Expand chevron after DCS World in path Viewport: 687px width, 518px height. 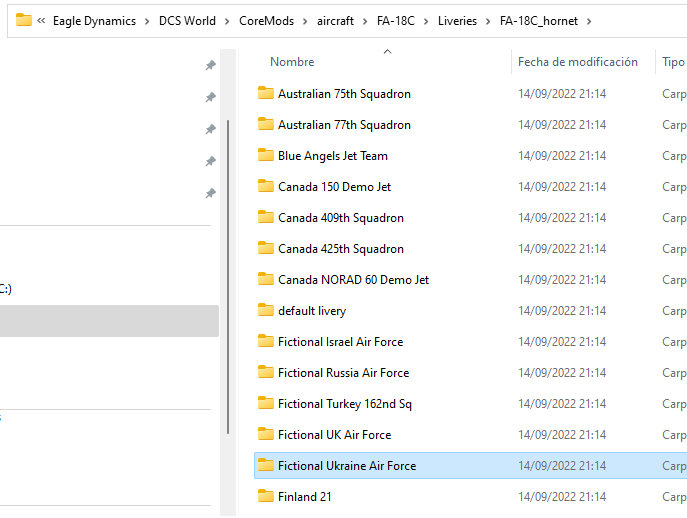click(227, 21)
